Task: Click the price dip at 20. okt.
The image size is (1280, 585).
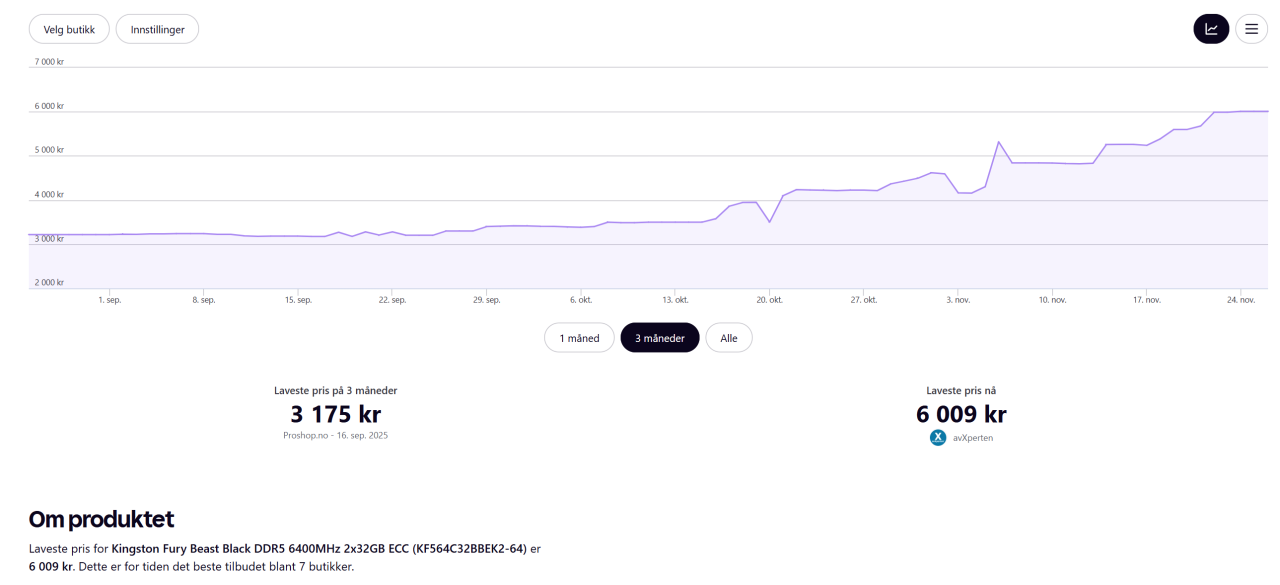Action: coord(769,221)
